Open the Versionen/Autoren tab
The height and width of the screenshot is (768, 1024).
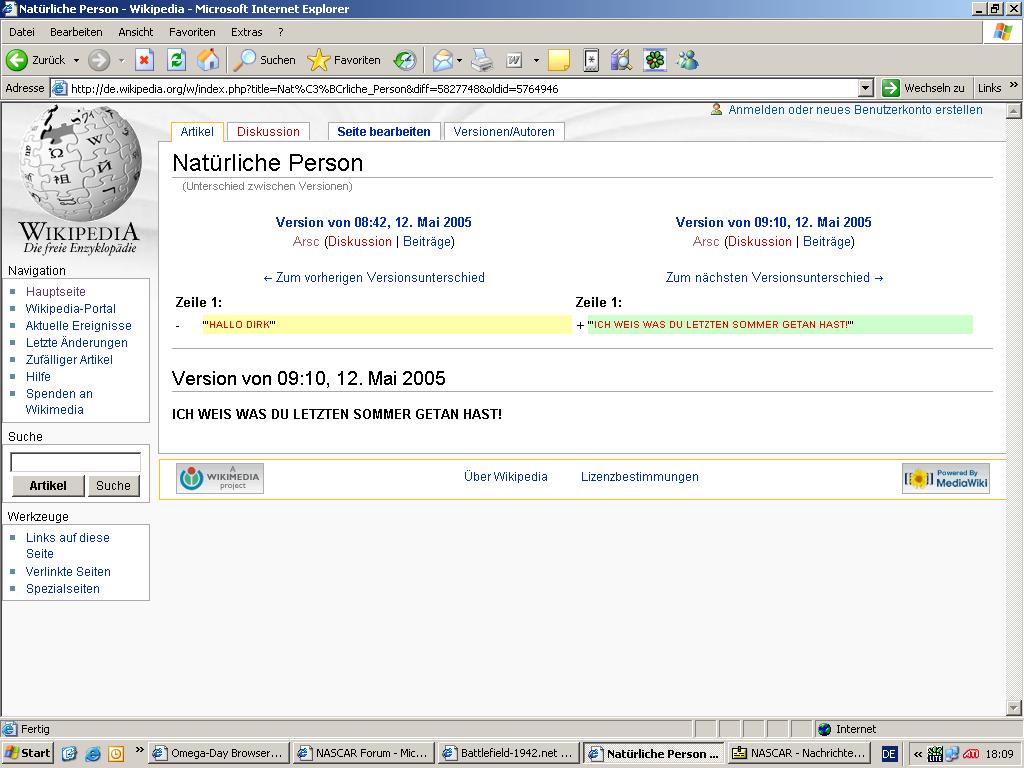504,132
